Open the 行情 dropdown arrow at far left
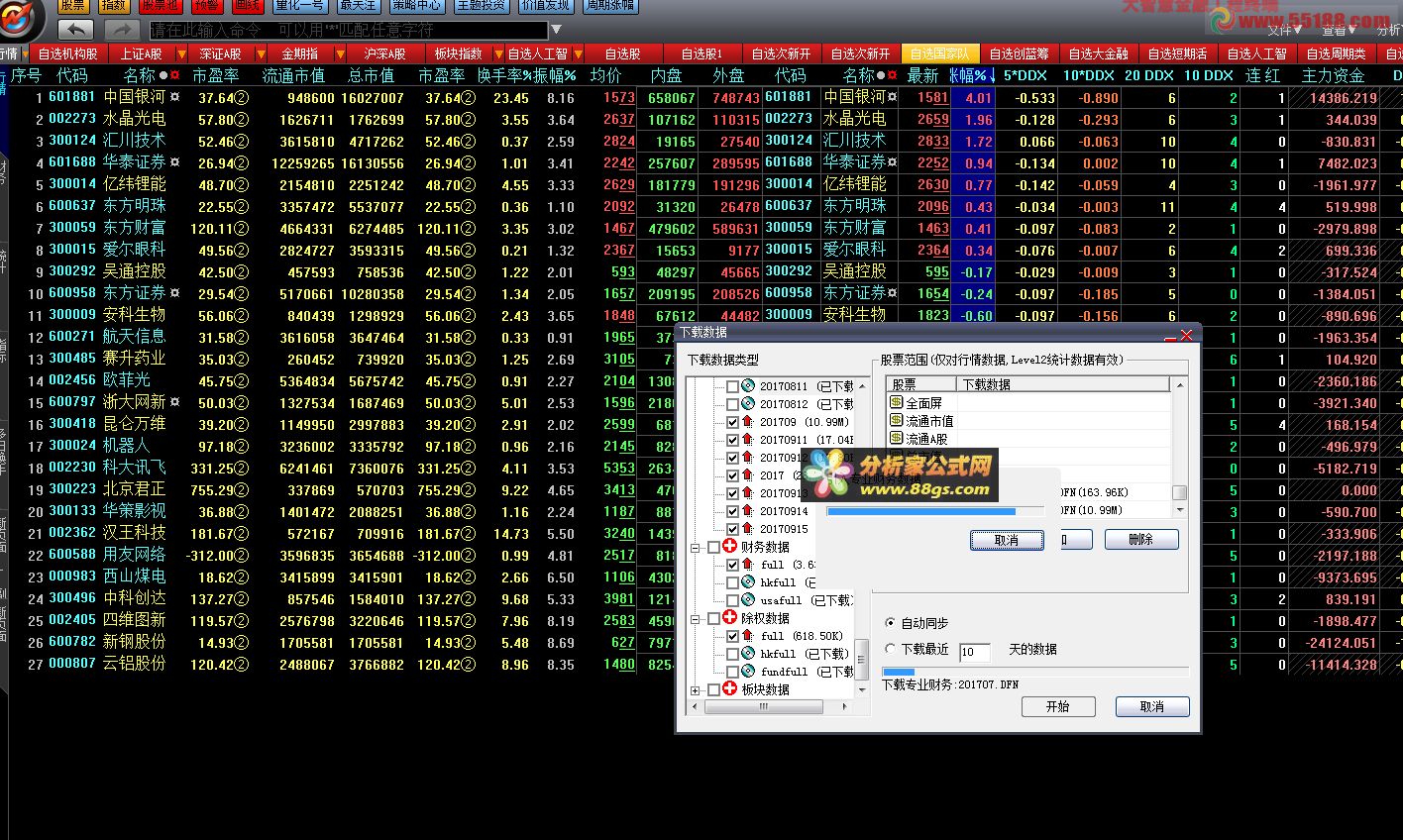The width and height of the screenshot is (1403, 840). tap(24, 53)
